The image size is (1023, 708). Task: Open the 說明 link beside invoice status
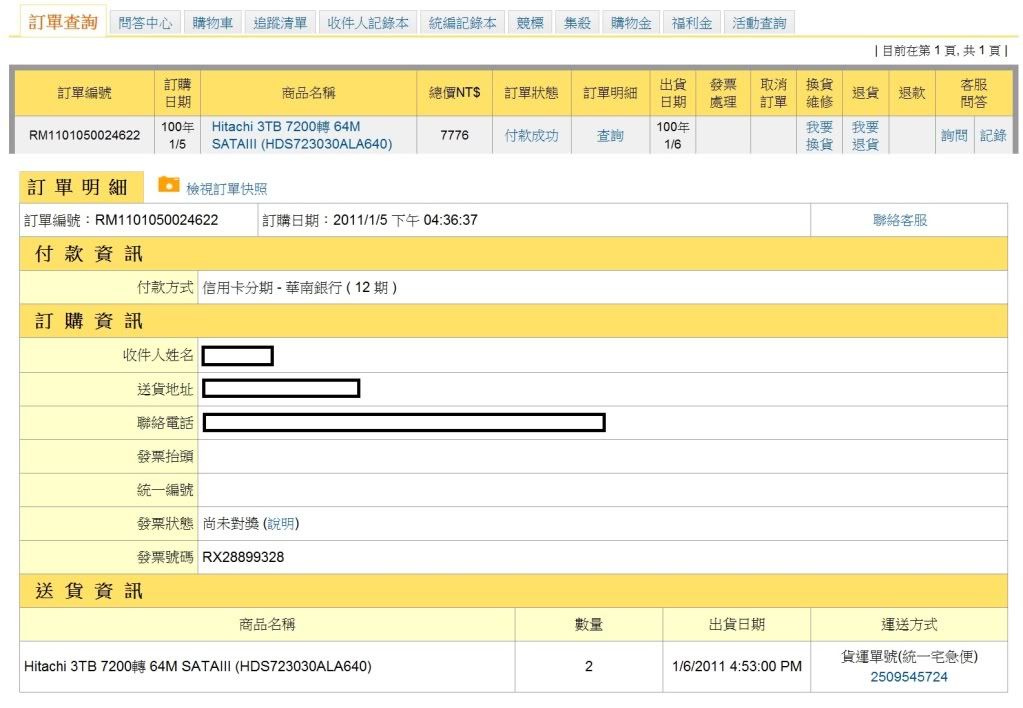pos(281,523)
